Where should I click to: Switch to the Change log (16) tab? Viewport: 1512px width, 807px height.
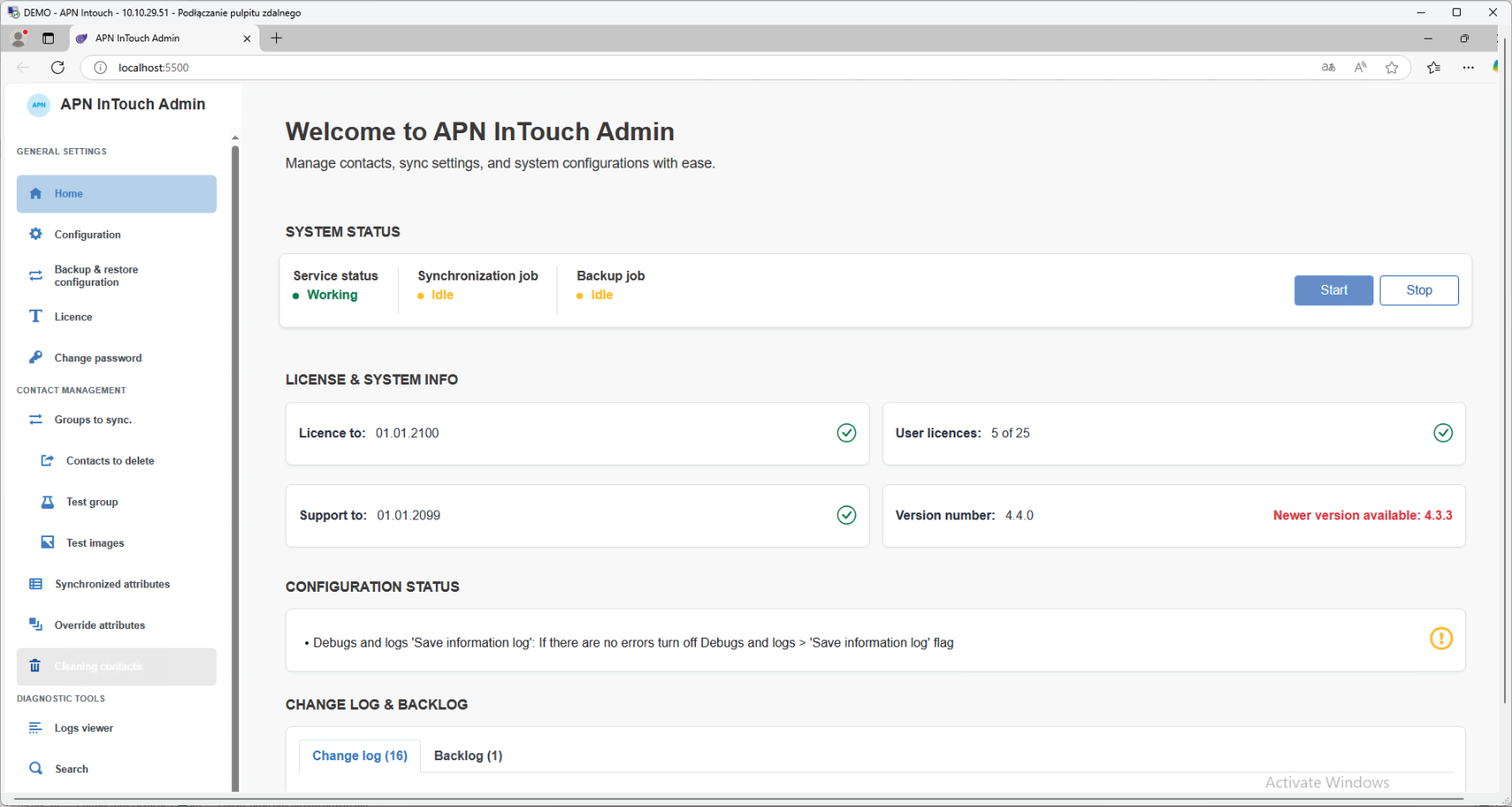pyautogui.click(x=360, y=756)
